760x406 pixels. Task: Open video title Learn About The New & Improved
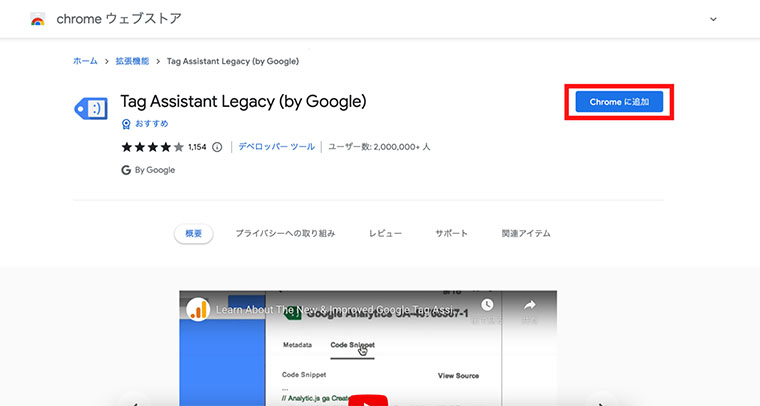coord(334,310)
